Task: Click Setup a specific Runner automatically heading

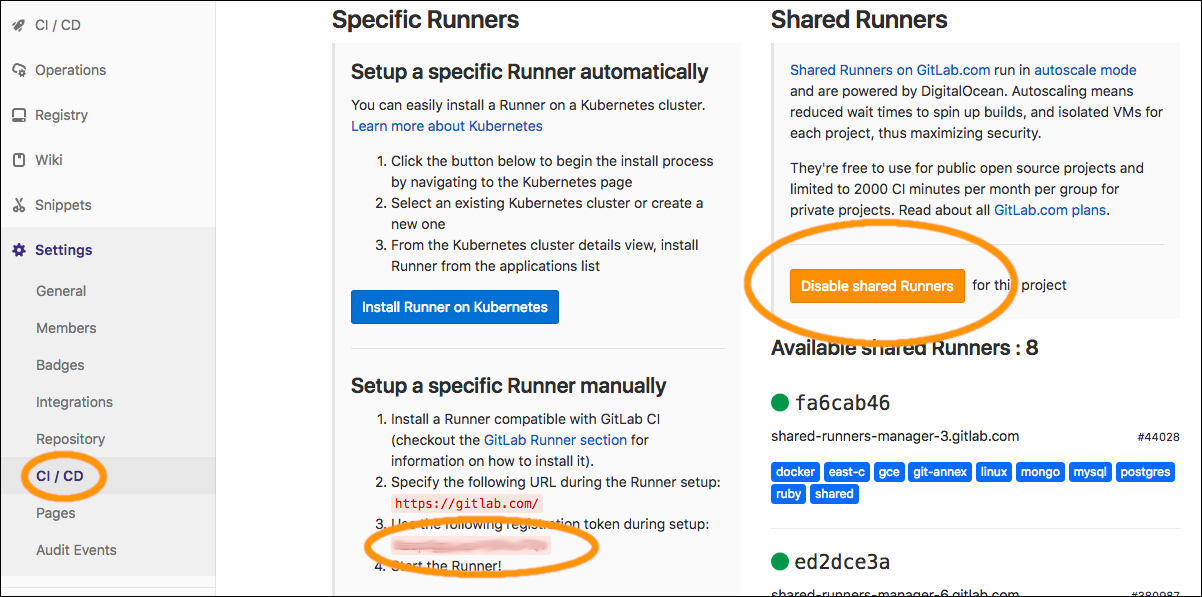Action: pos(529,72)
